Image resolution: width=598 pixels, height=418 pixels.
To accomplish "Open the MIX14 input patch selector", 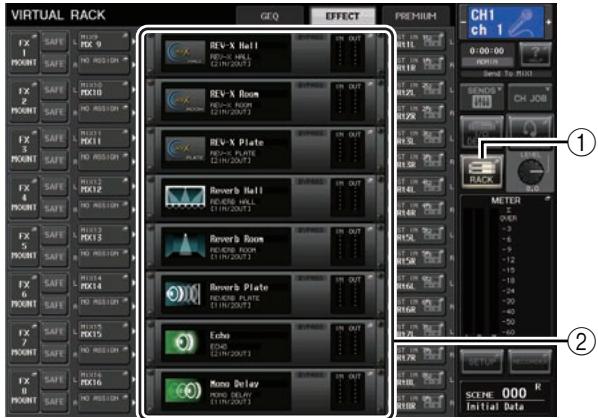I will pos(104,283).
